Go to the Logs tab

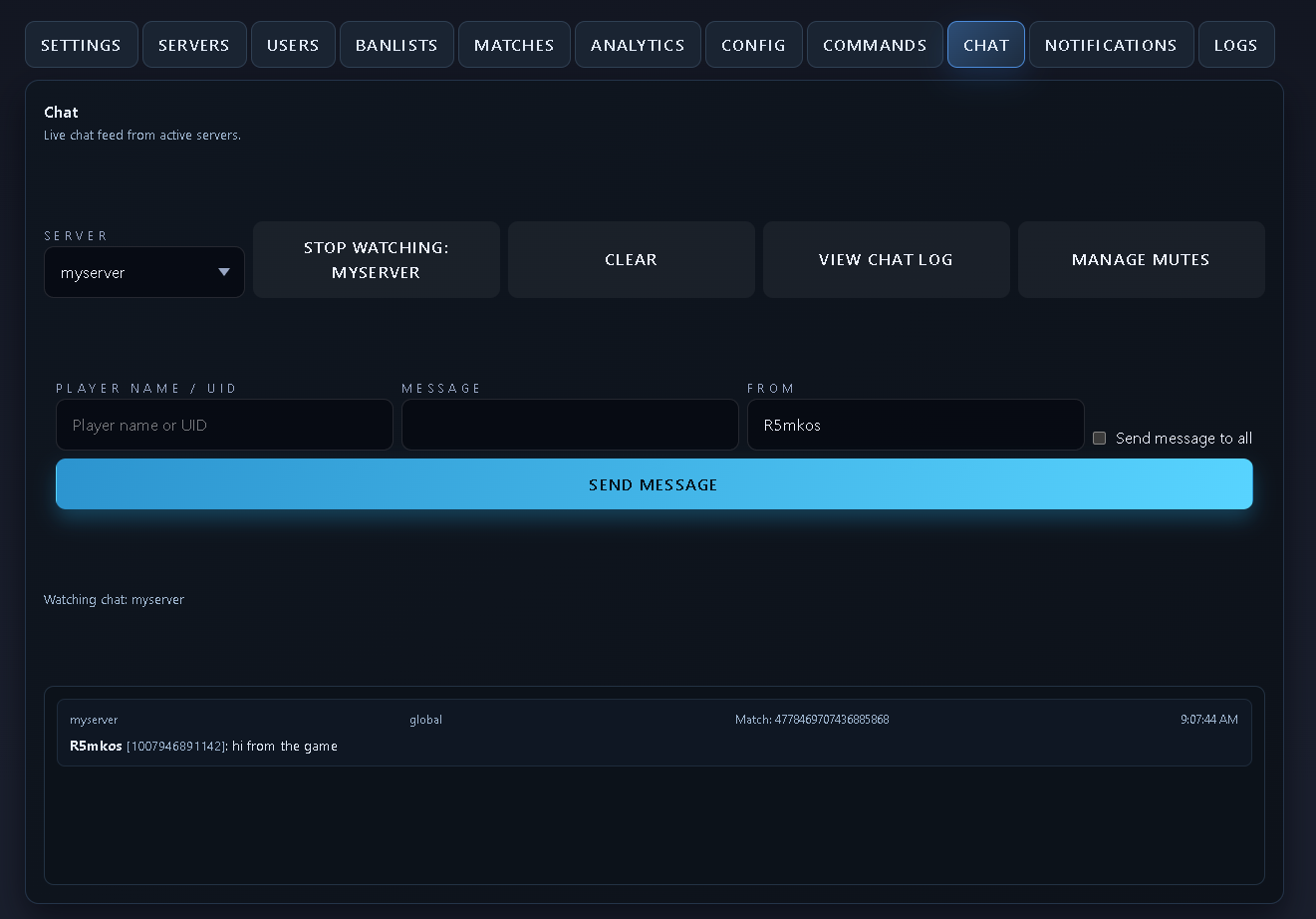click(1236, 45)
